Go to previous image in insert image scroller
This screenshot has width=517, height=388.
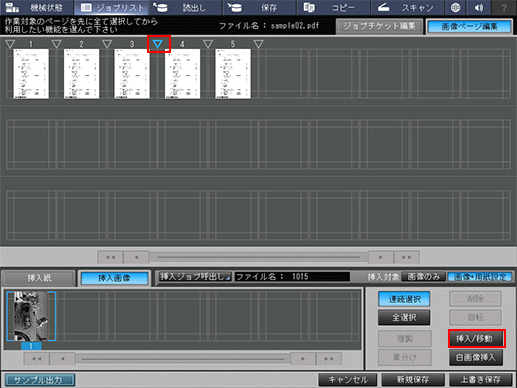62,359
